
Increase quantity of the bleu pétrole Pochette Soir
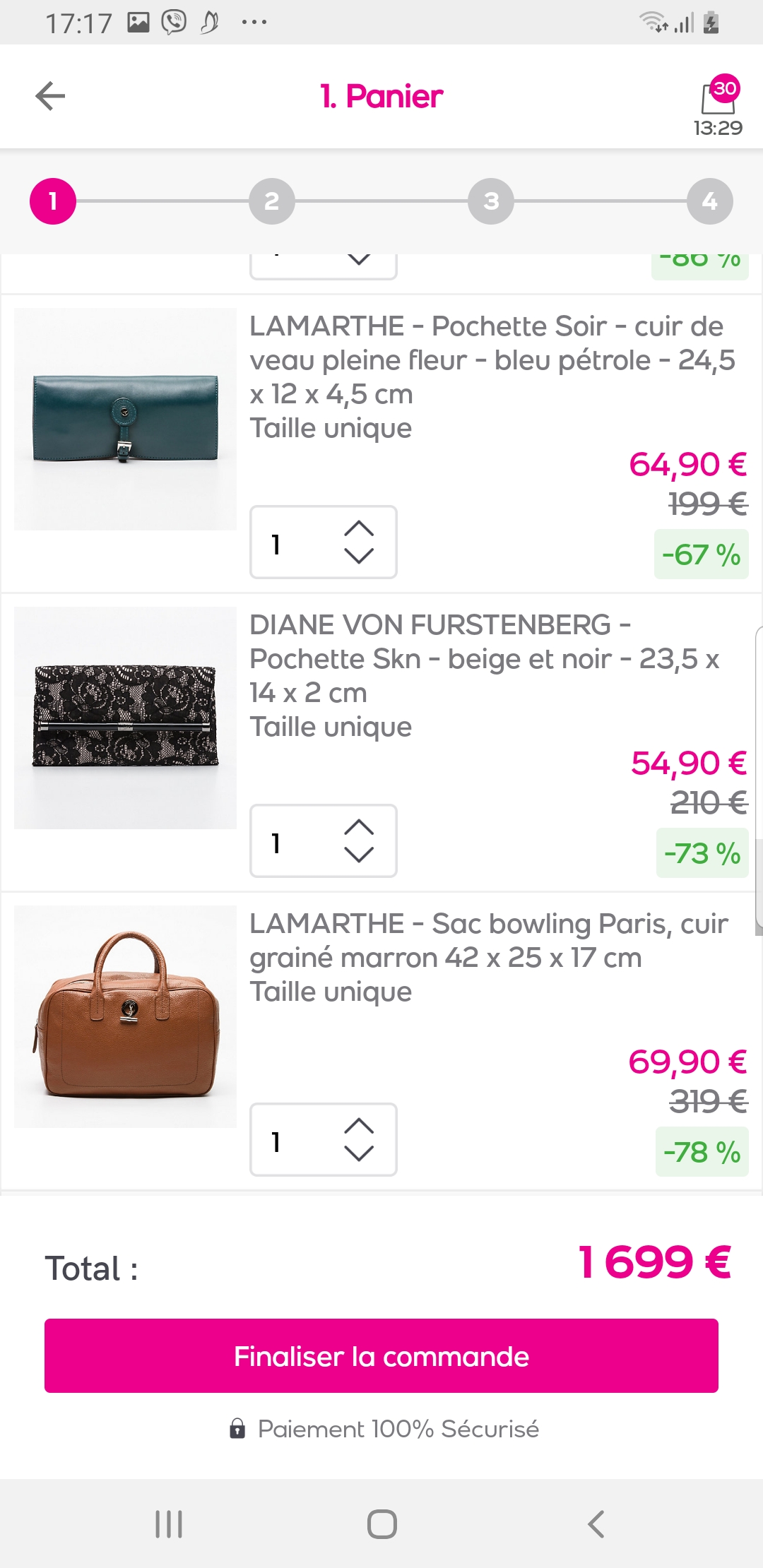click(359, 528)
